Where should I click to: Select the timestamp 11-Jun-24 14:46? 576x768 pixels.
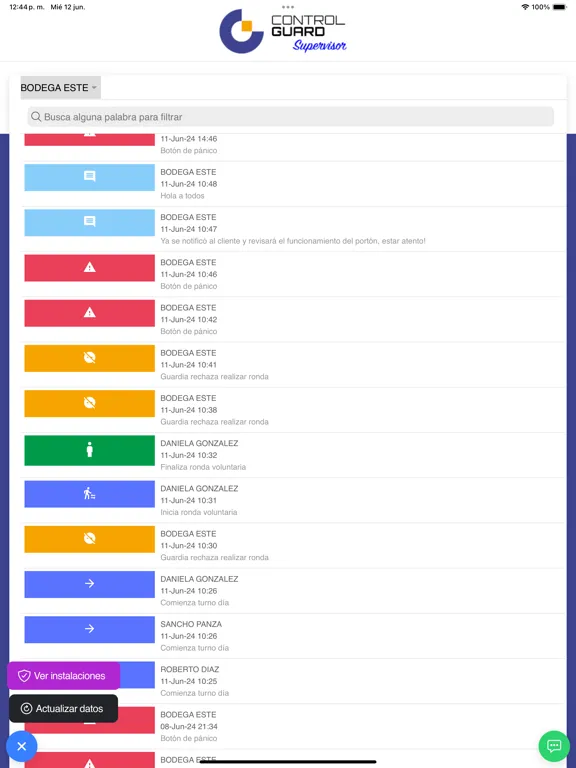click(x=189, y=139)
